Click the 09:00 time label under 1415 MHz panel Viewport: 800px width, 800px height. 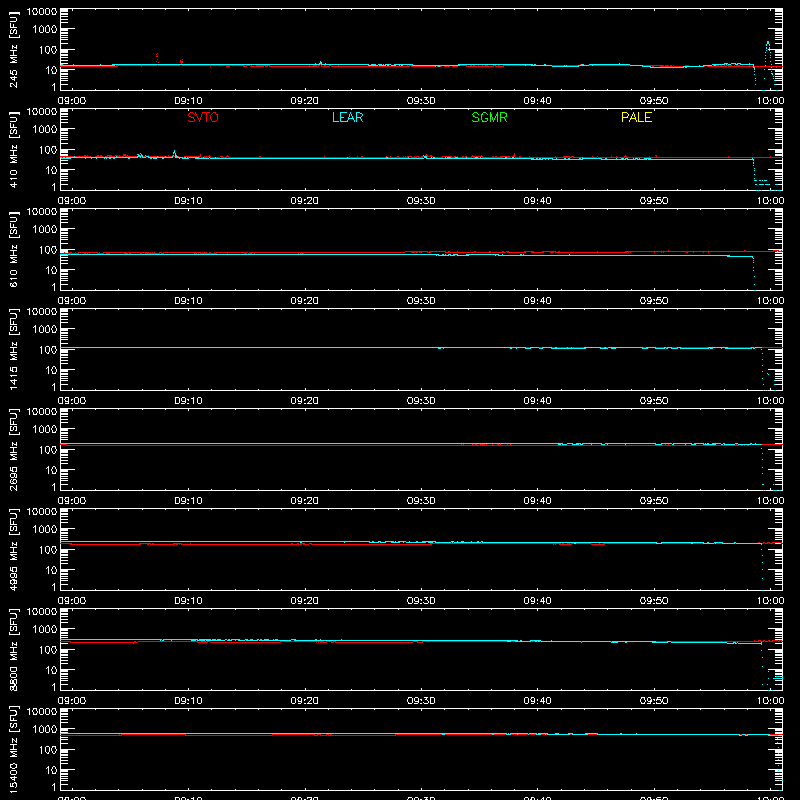click(71, 401)
